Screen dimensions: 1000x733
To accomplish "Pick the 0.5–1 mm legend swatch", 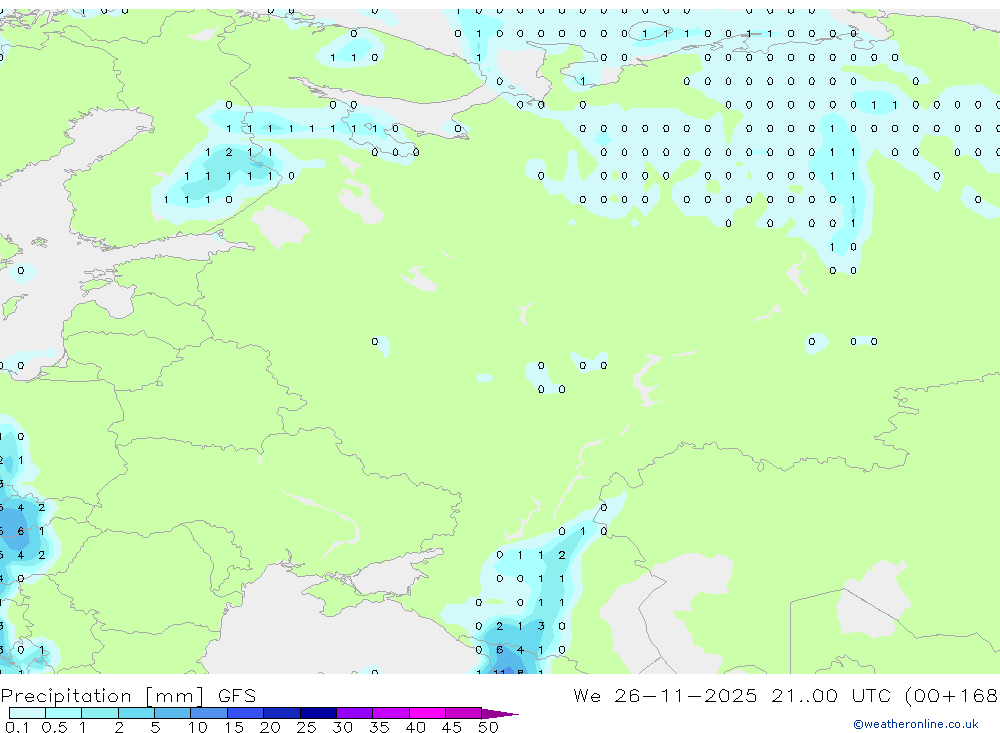I will (64, 713).
